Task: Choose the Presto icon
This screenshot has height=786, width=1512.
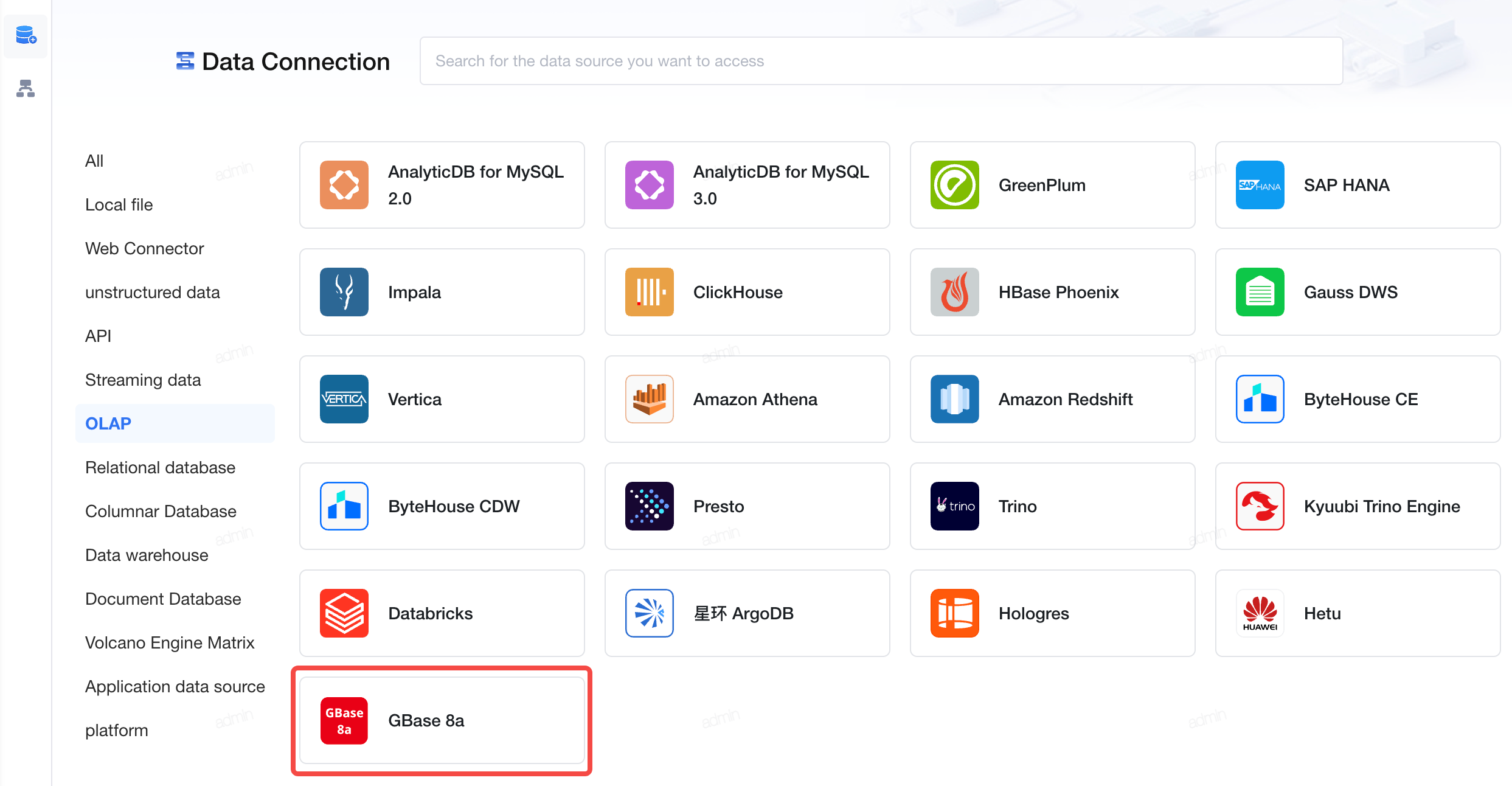Action: point(649,506)
